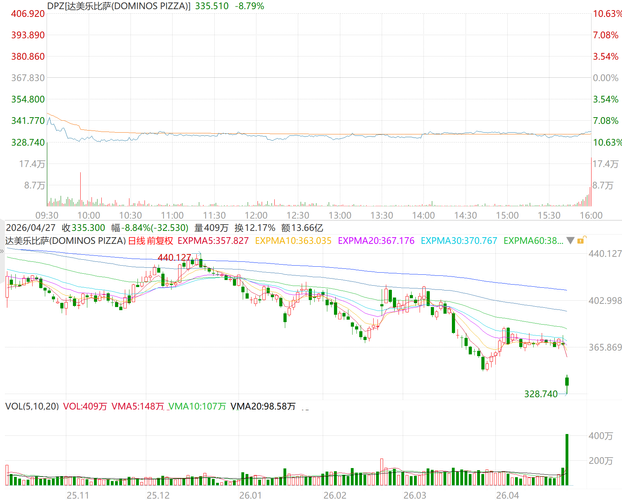Click the 26.01 date on K-line axis
The image size is (622, 500).
[250, 495]
